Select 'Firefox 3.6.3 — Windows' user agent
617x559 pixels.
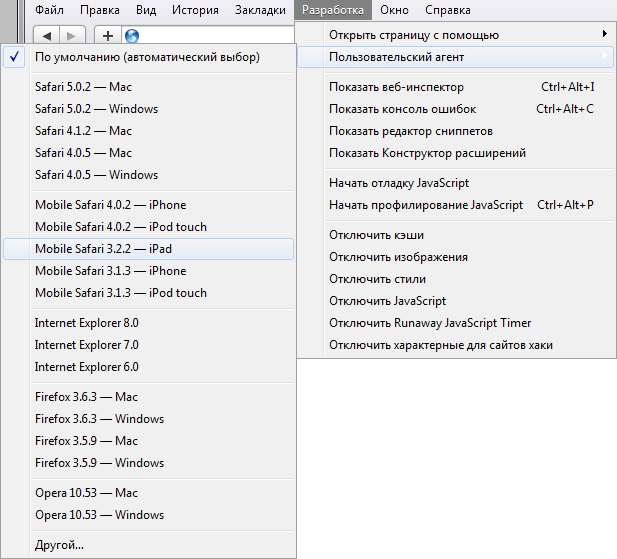(x=99, y=419)
